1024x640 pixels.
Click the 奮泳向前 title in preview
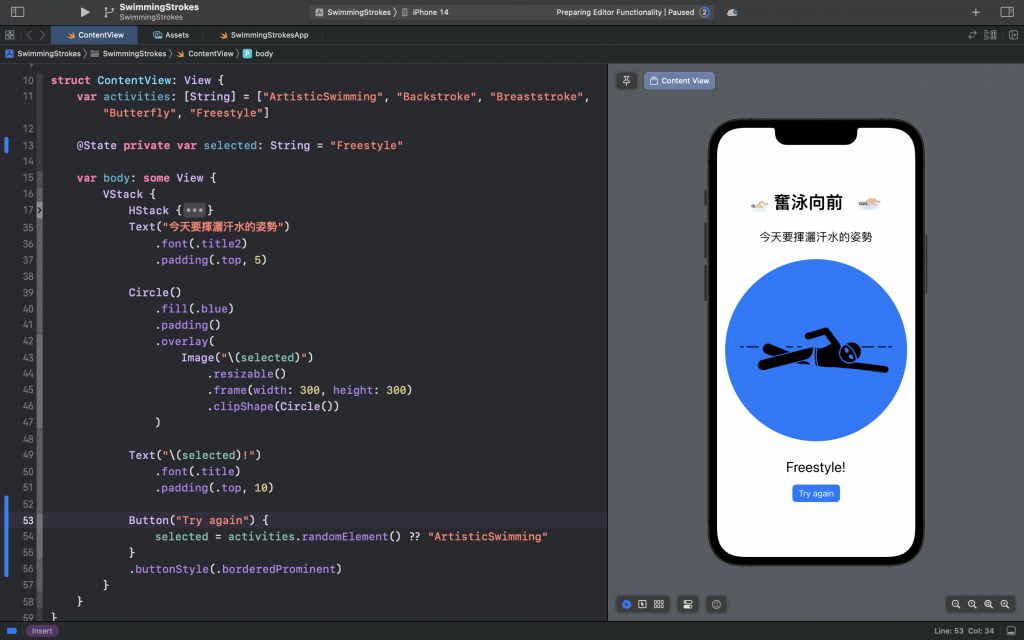coord(808,202)
